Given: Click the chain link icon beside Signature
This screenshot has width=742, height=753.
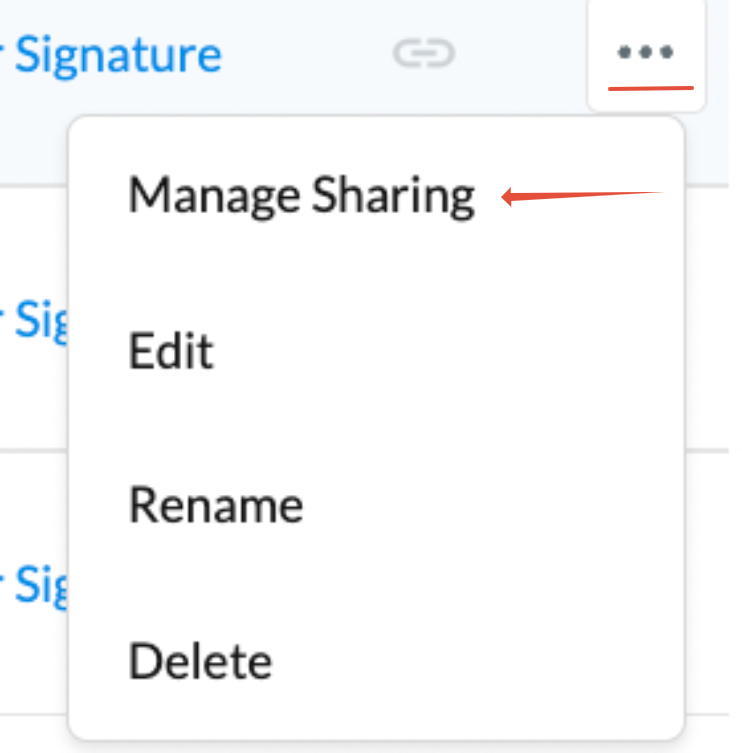Looking at the screenshot, I should pos(424,53).
